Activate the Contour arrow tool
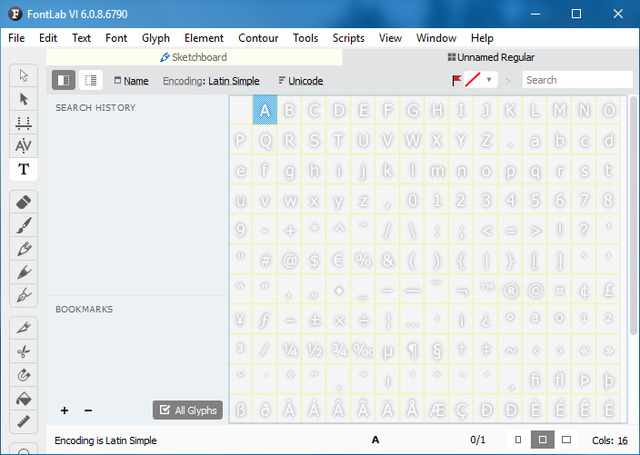The width and height of the screenshot is (640, 455). point(23,98)
